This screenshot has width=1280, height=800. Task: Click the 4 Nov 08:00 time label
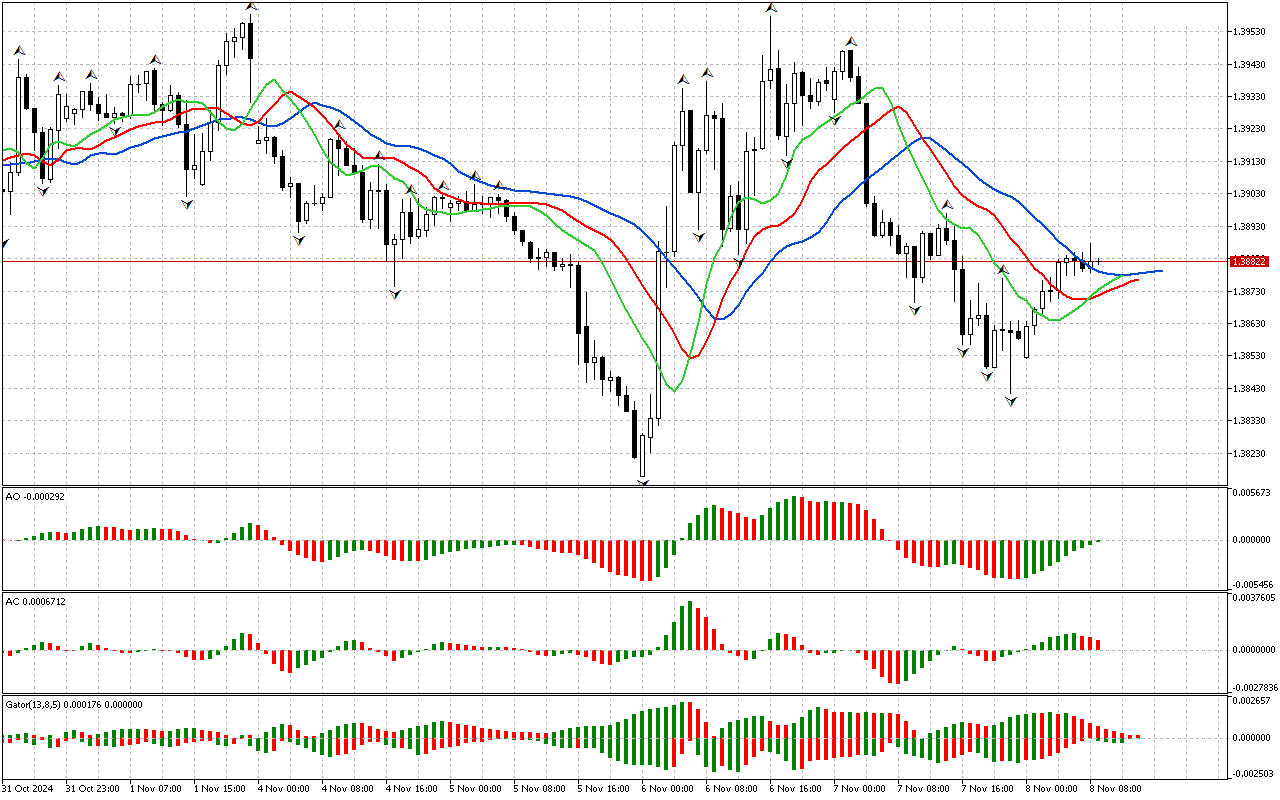(x=349, y=789)
